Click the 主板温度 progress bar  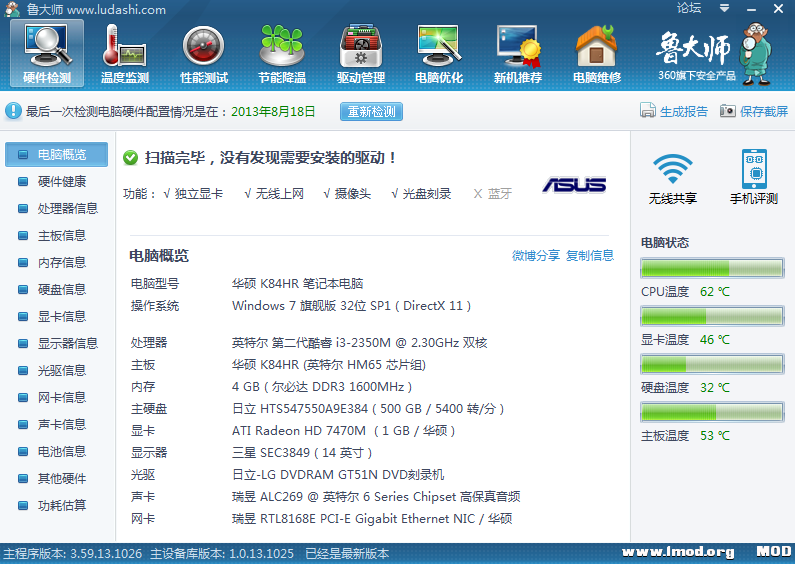[712, 412]
